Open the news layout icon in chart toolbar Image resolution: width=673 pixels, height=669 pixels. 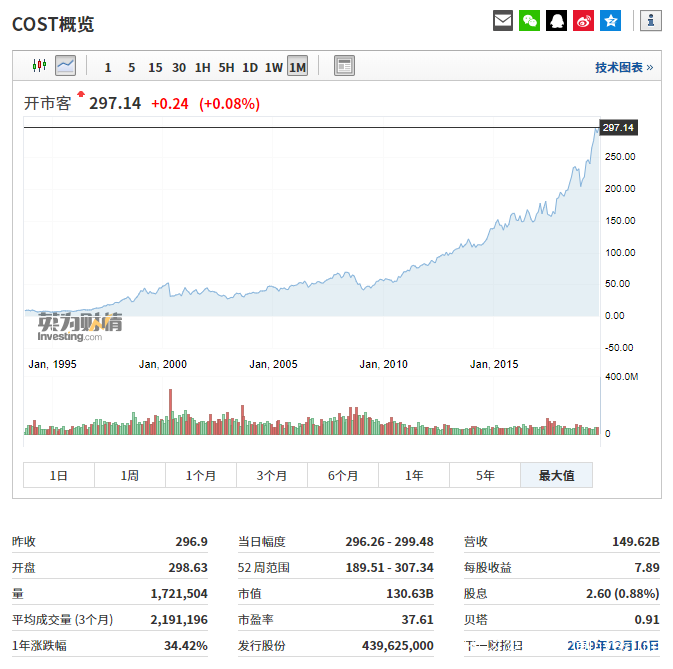click(344, 66)
